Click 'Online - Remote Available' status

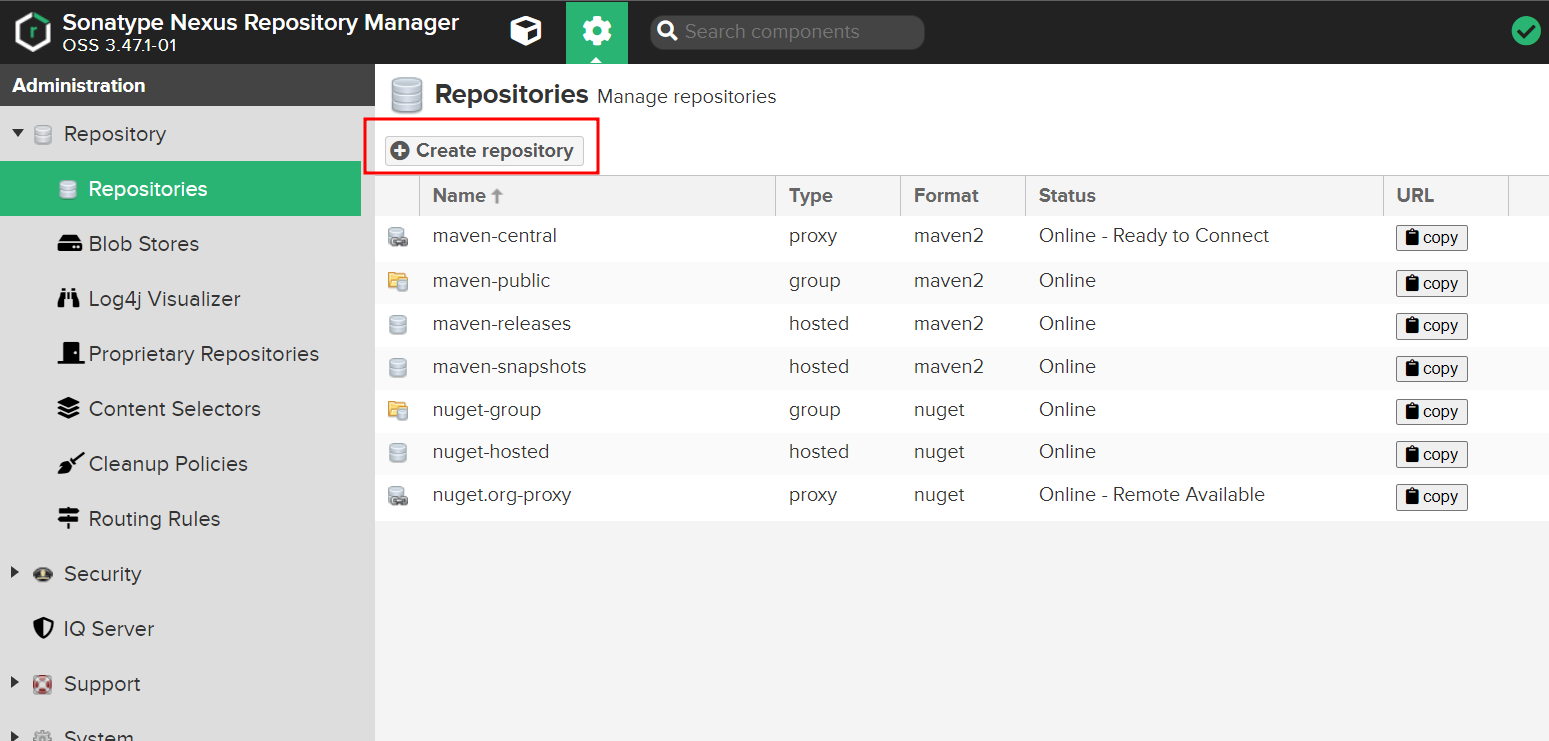pyautogui.click(x=1152, y=495)
